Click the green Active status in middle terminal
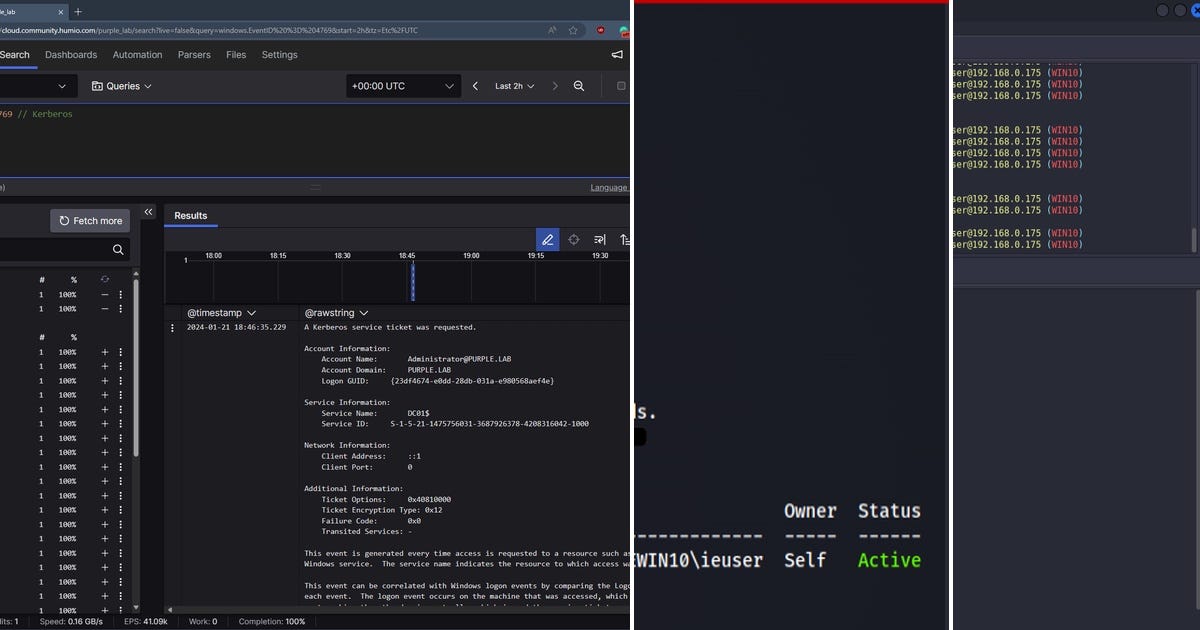 tap(889, 560)
